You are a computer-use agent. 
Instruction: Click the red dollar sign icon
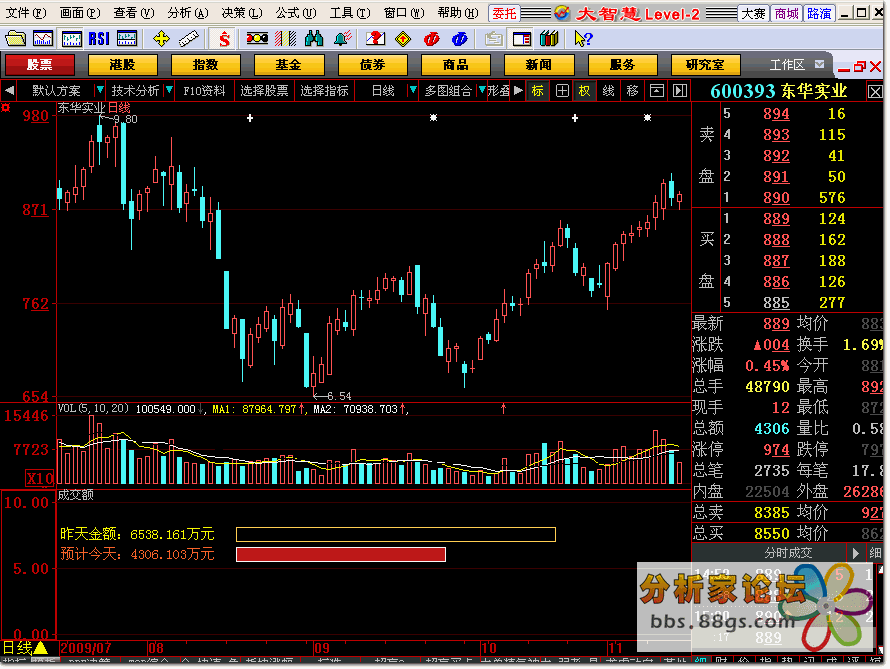coord(224,39)
